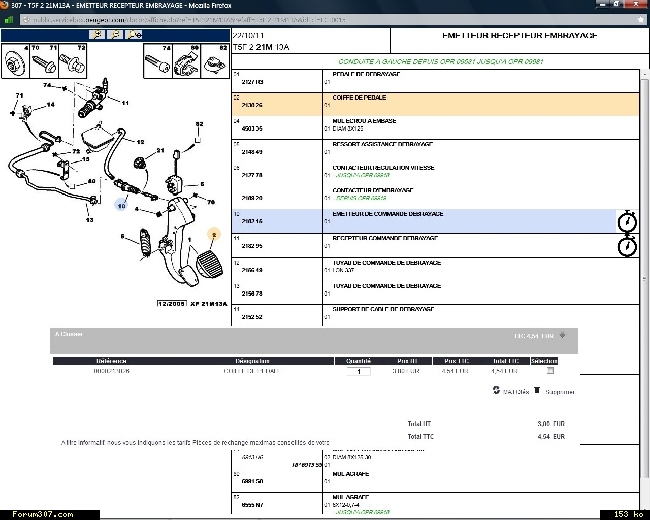This screenshot has height=520, width=650.
Task: Select orange part marker 2 near pedal pad
Action: pos(212,232)
